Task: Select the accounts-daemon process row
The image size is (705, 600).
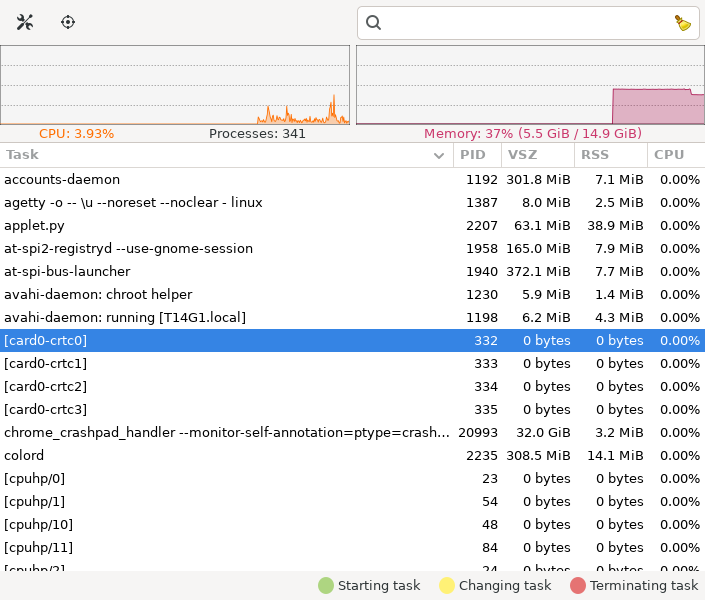Action: pos(352,179)
